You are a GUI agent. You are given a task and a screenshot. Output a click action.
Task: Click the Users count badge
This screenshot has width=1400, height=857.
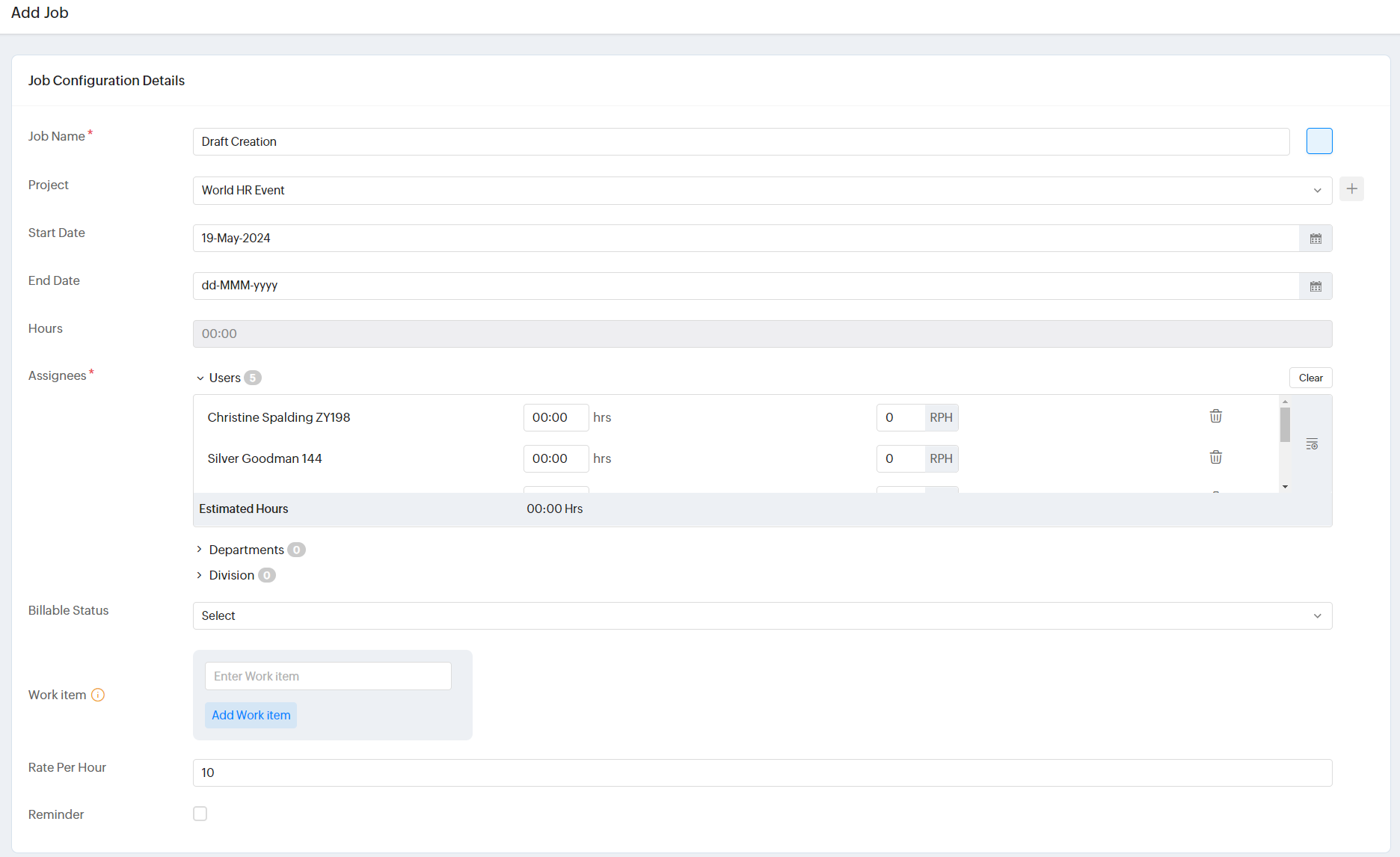coord(253,378)
